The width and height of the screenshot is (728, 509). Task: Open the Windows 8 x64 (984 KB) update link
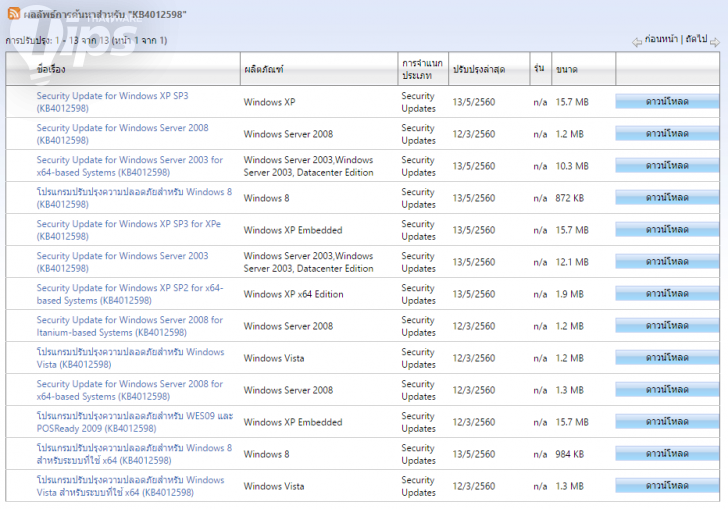tap(134, 454)
